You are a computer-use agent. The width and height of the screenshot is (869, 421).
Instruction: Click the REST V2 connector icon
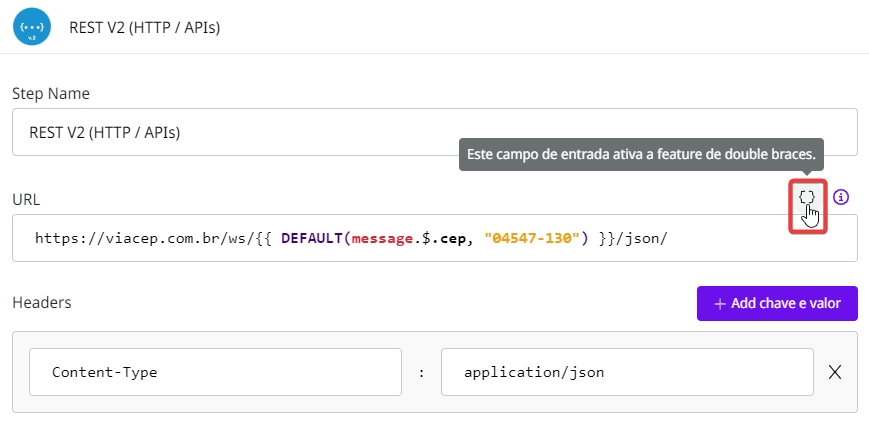33,27
